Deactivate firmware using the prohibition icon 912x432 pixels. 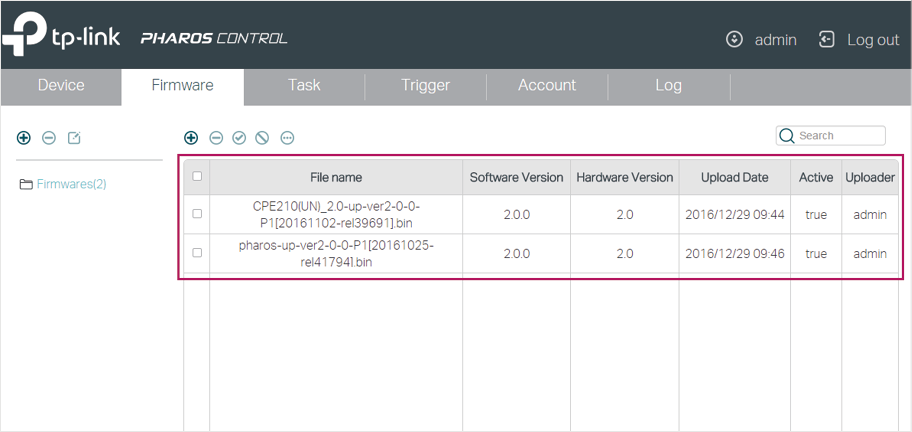coord(262,138)
